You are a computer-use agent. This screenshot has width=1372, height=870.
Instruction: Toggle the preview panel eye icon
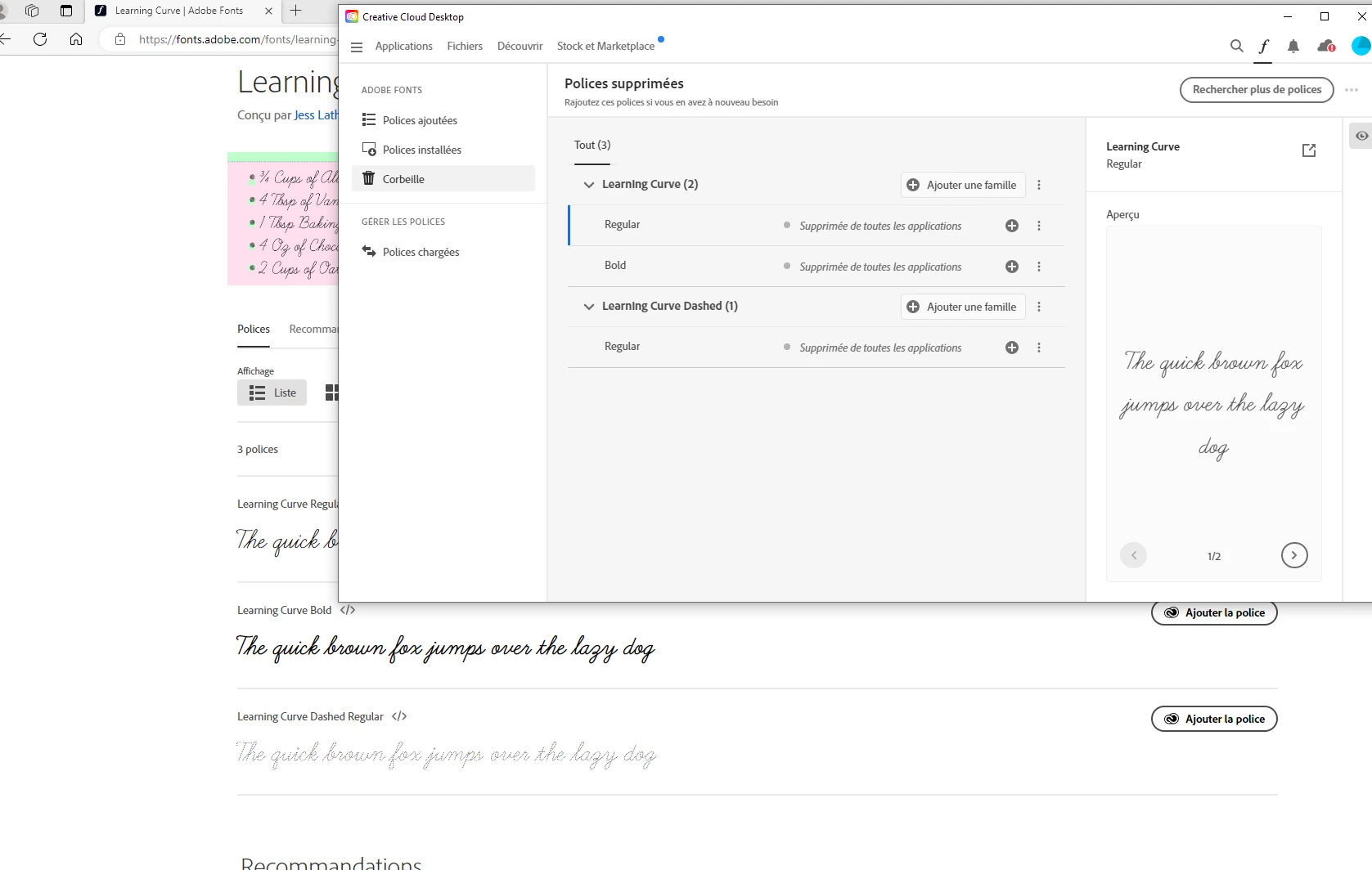[1361, 136]
